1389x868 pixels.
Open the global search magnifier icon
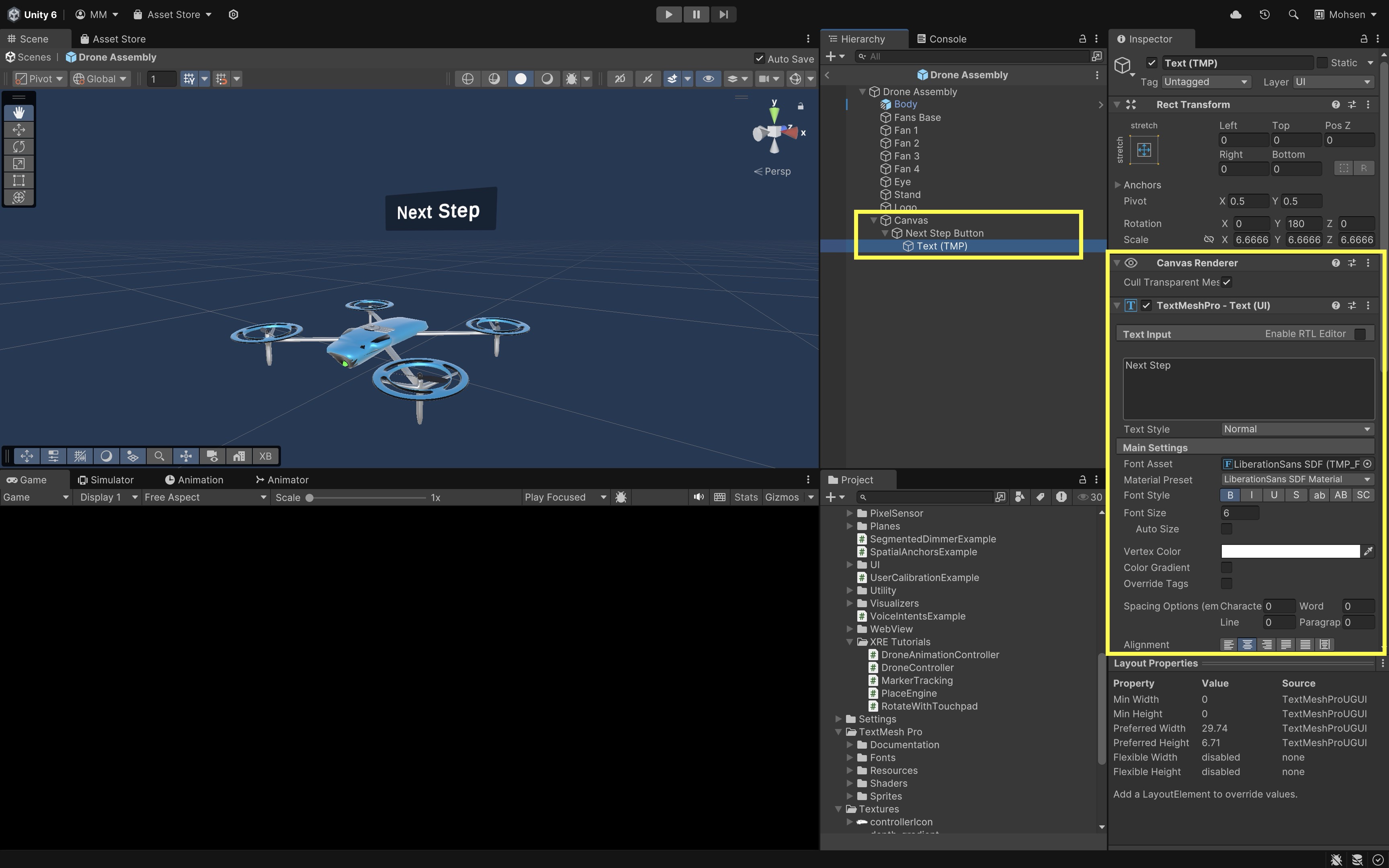point(1293,14)
